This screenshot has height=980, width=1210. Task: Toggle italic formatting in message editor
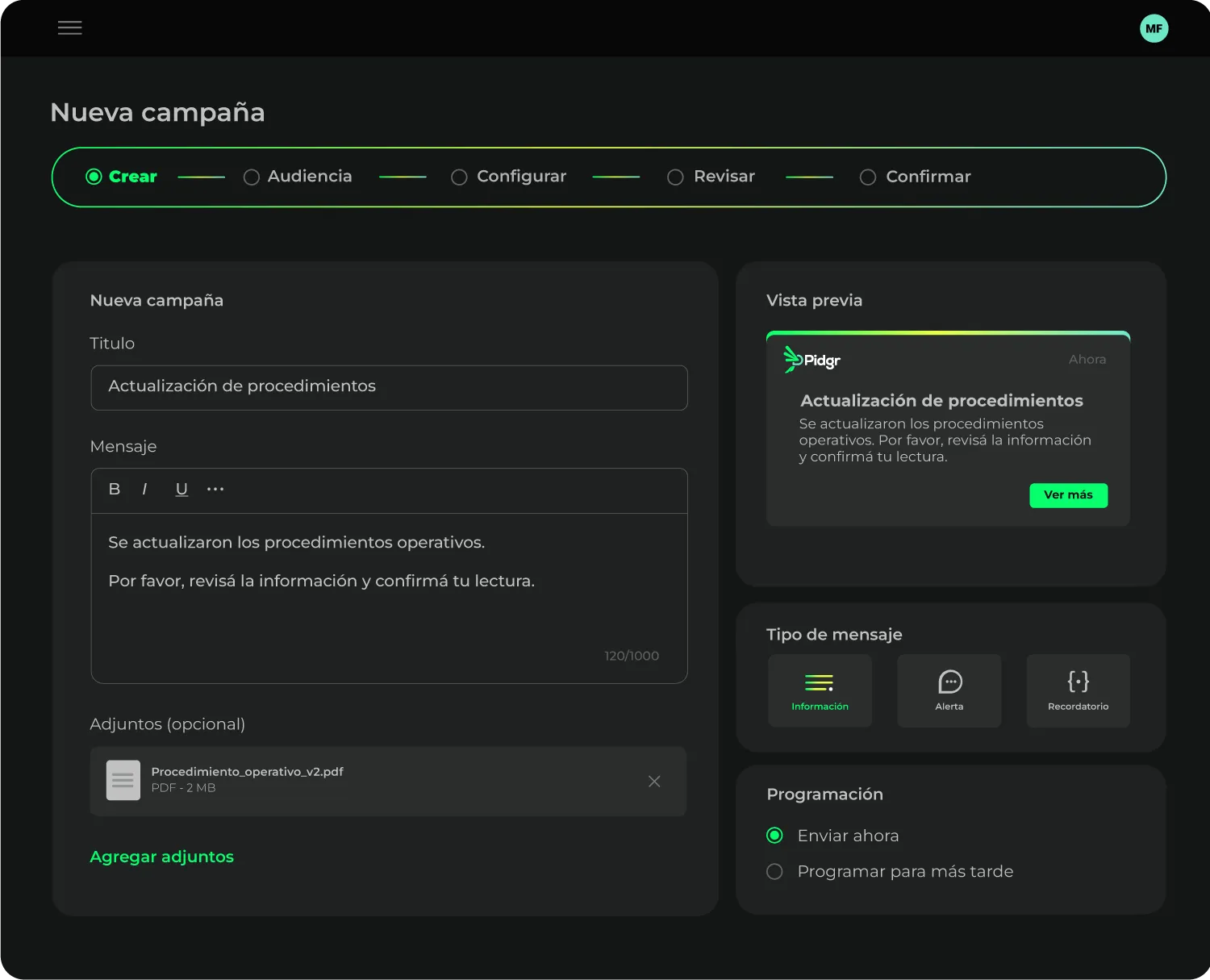click(144, 489)
